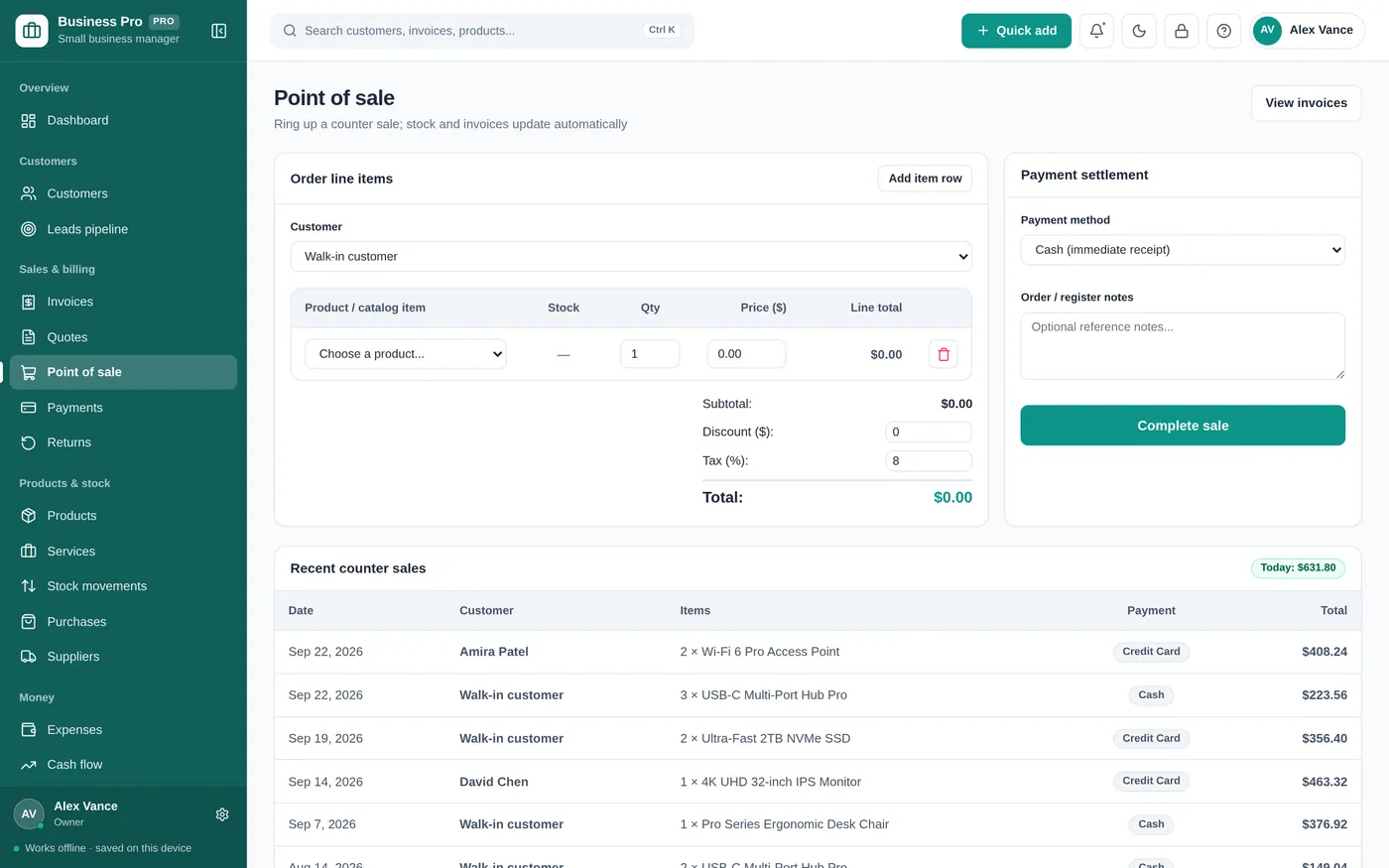
Task: Open Products list
Action: click(123, 516)
